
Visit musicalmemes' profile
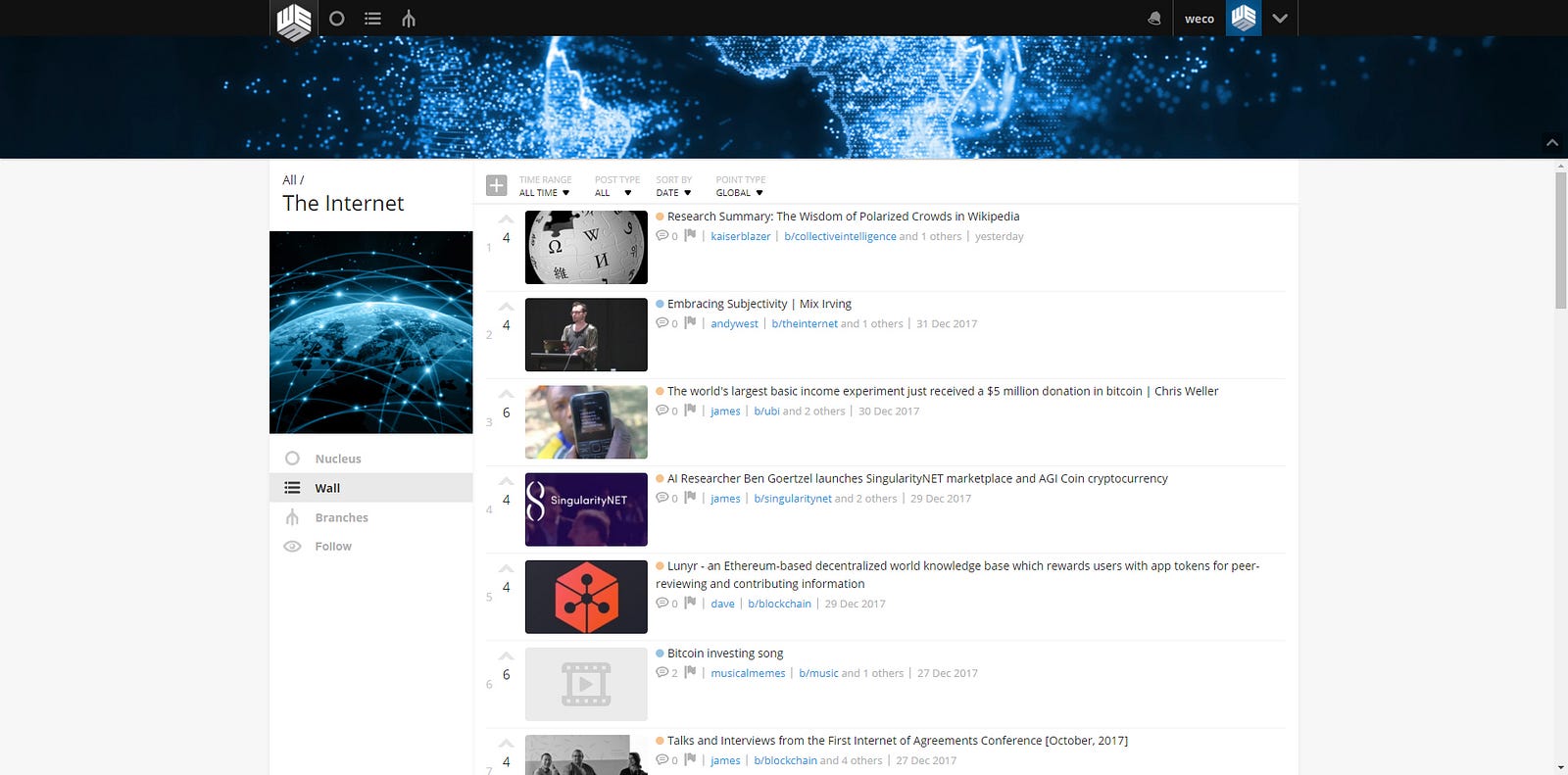(748, 673)
